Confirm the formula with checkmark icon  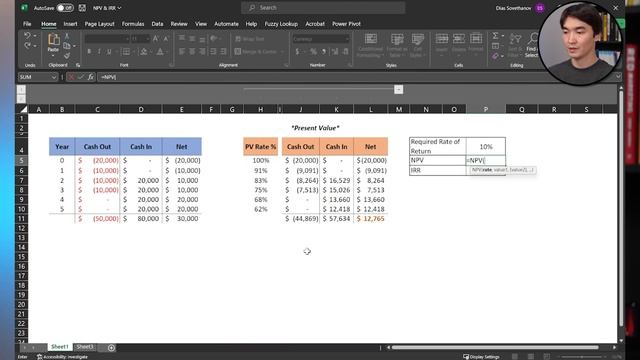pyautogui.click(x=81, y=77)
